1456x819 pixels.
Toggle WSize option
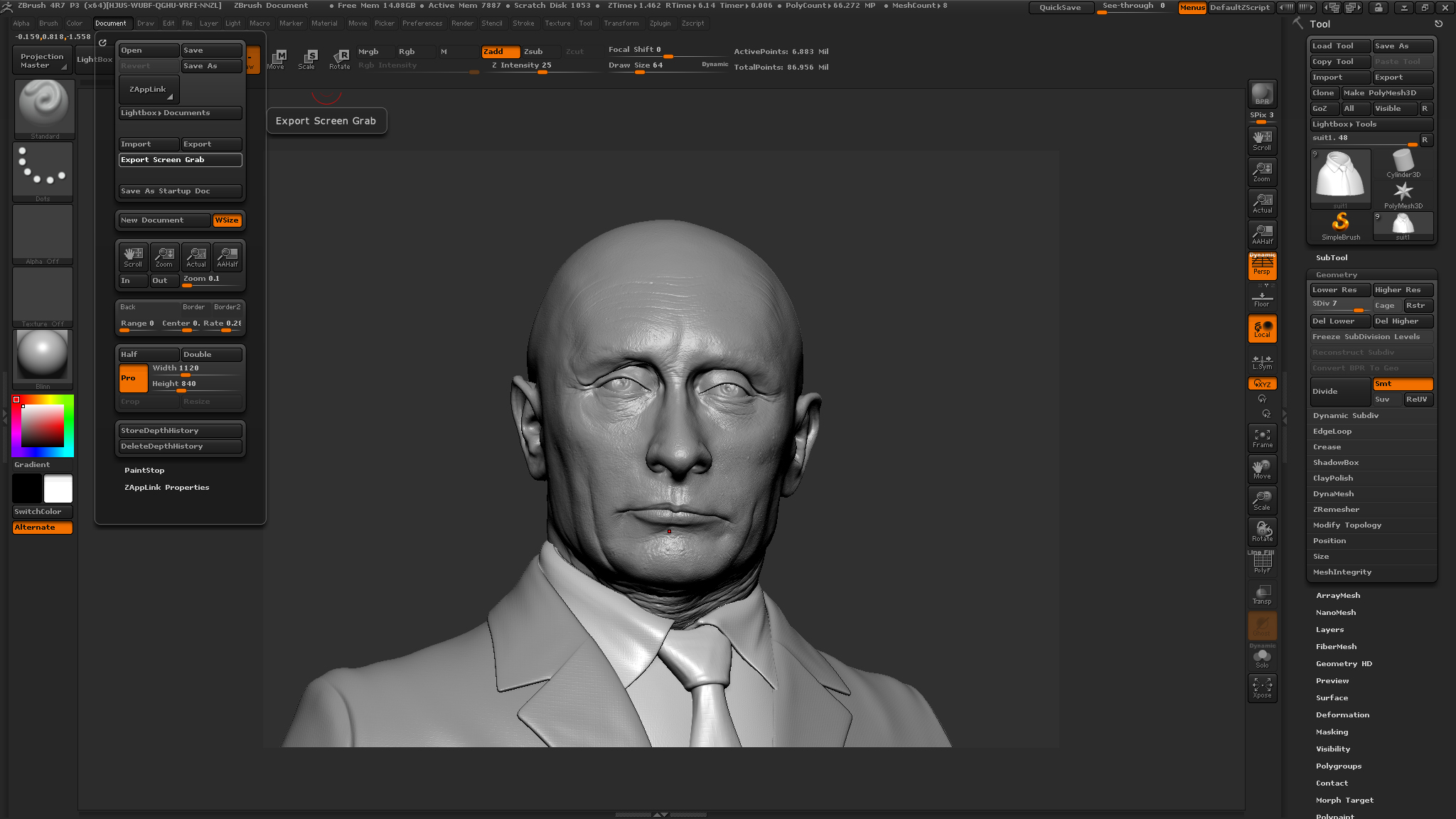(227, 220)
